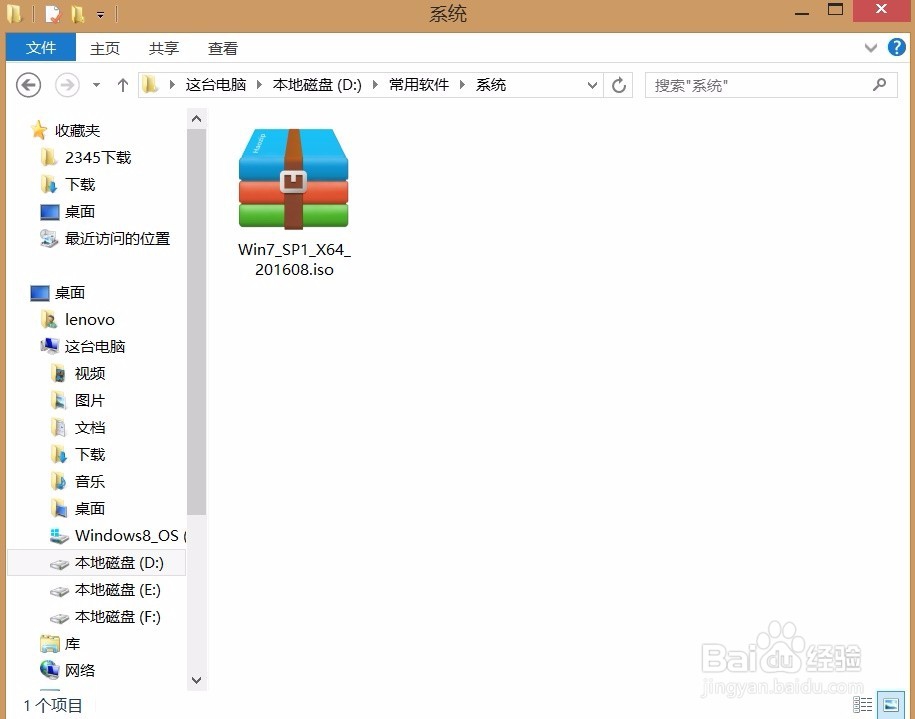
Task: Open 2345下载 folder in favorites
Action: [98, 158]
